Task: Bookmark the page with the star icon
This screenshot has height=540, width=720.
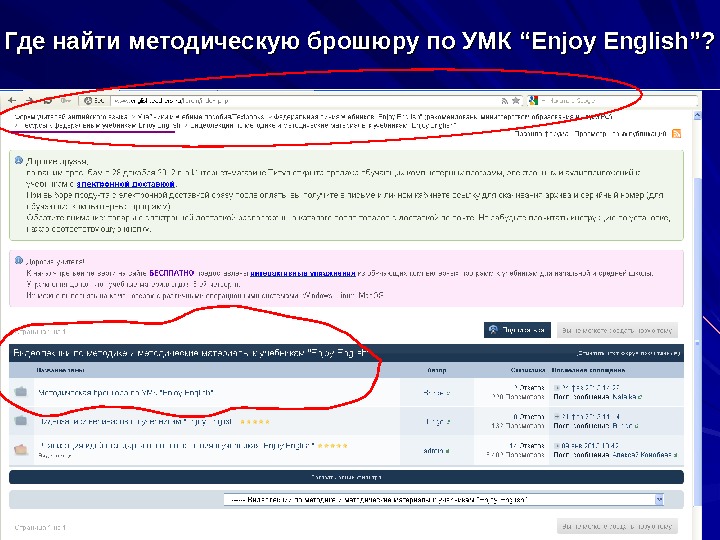Action: point(516,100)
